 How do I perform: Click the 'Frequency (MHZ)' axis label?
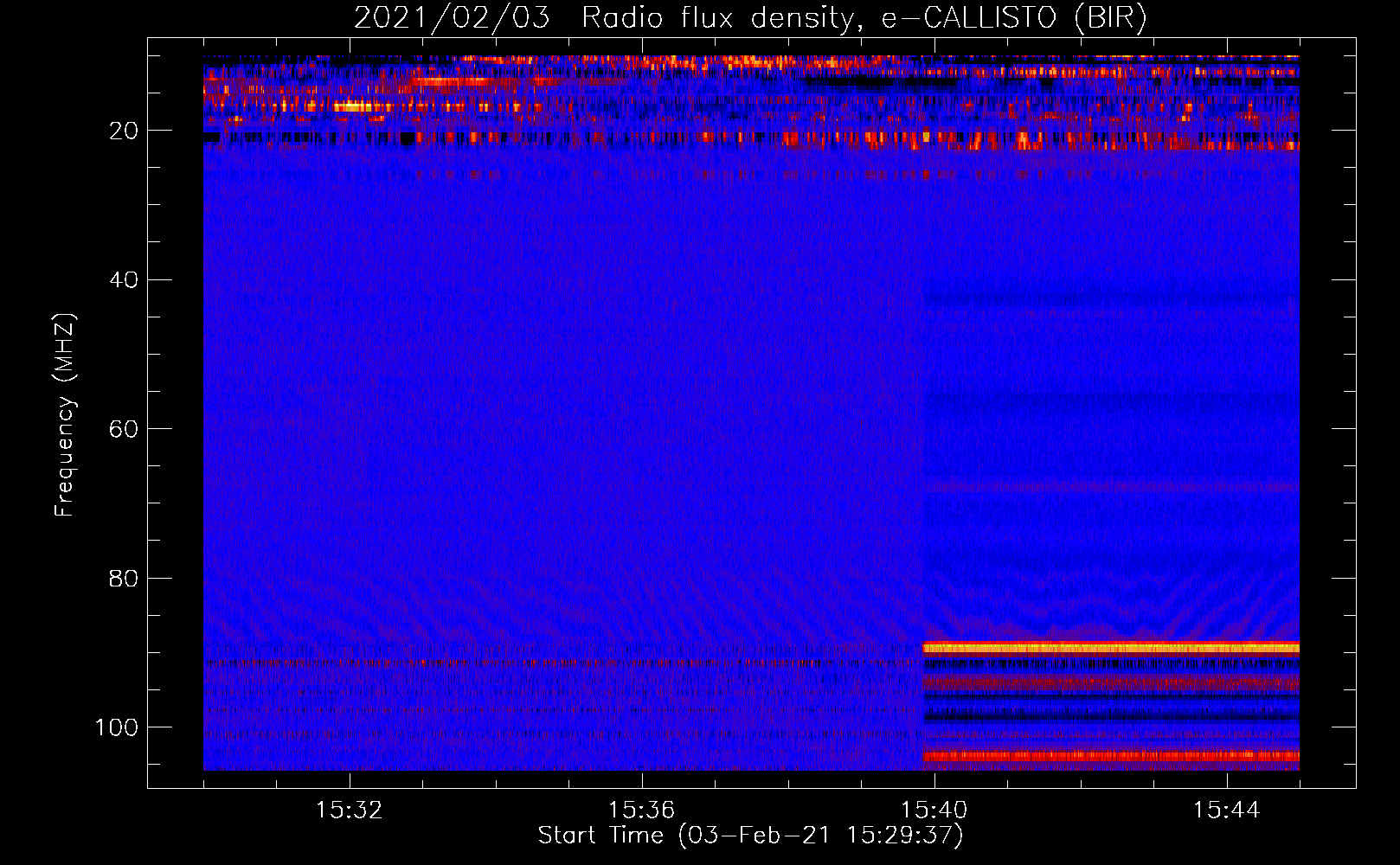tap(66, 414)
